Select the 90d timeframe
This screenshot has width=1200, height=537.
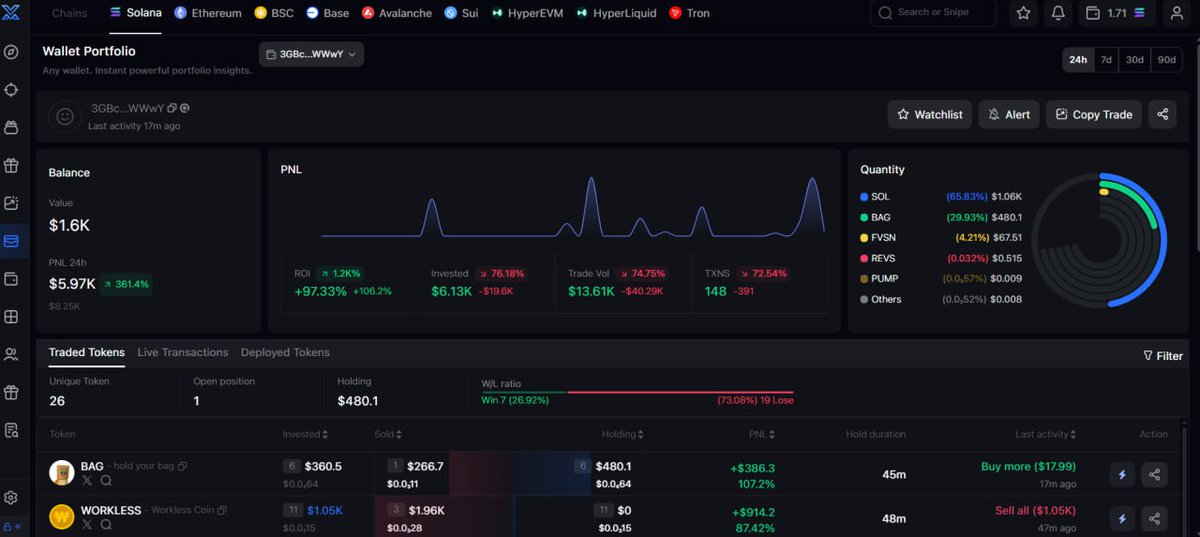click(x=1166, y=59)
